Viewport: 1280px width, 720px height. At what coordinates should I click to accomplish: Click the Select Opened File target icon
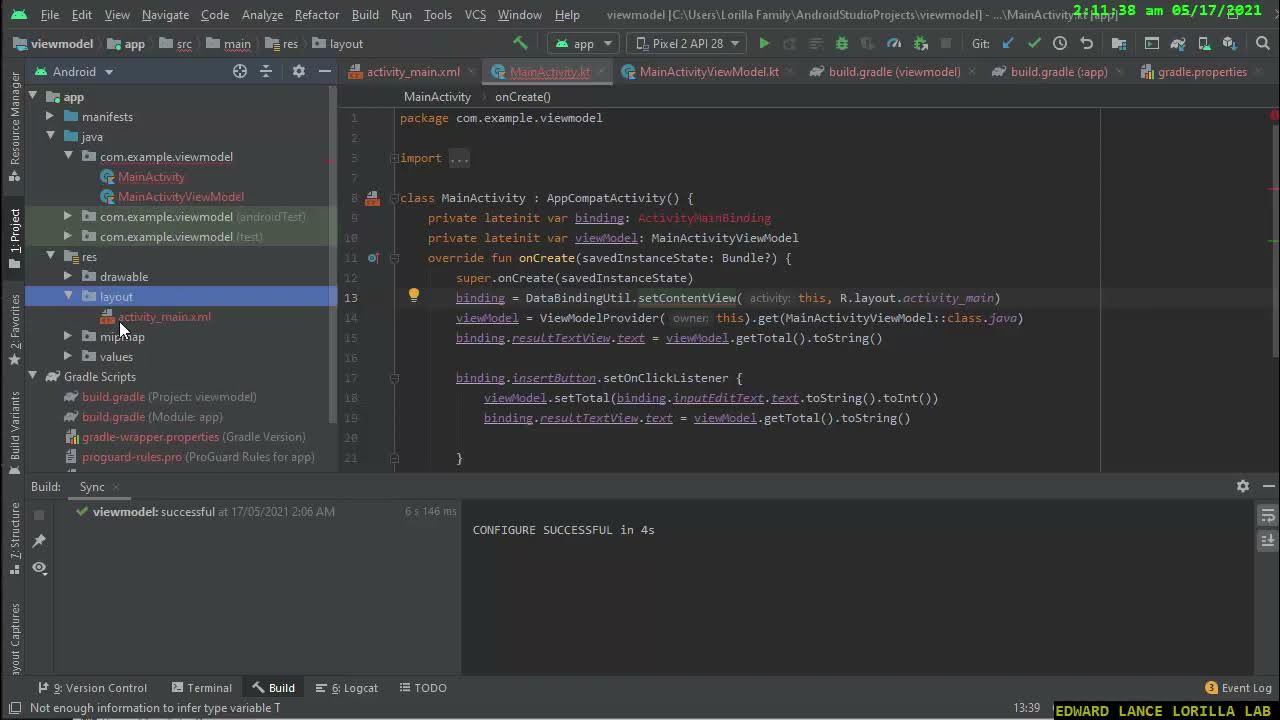tap(240, 71)
